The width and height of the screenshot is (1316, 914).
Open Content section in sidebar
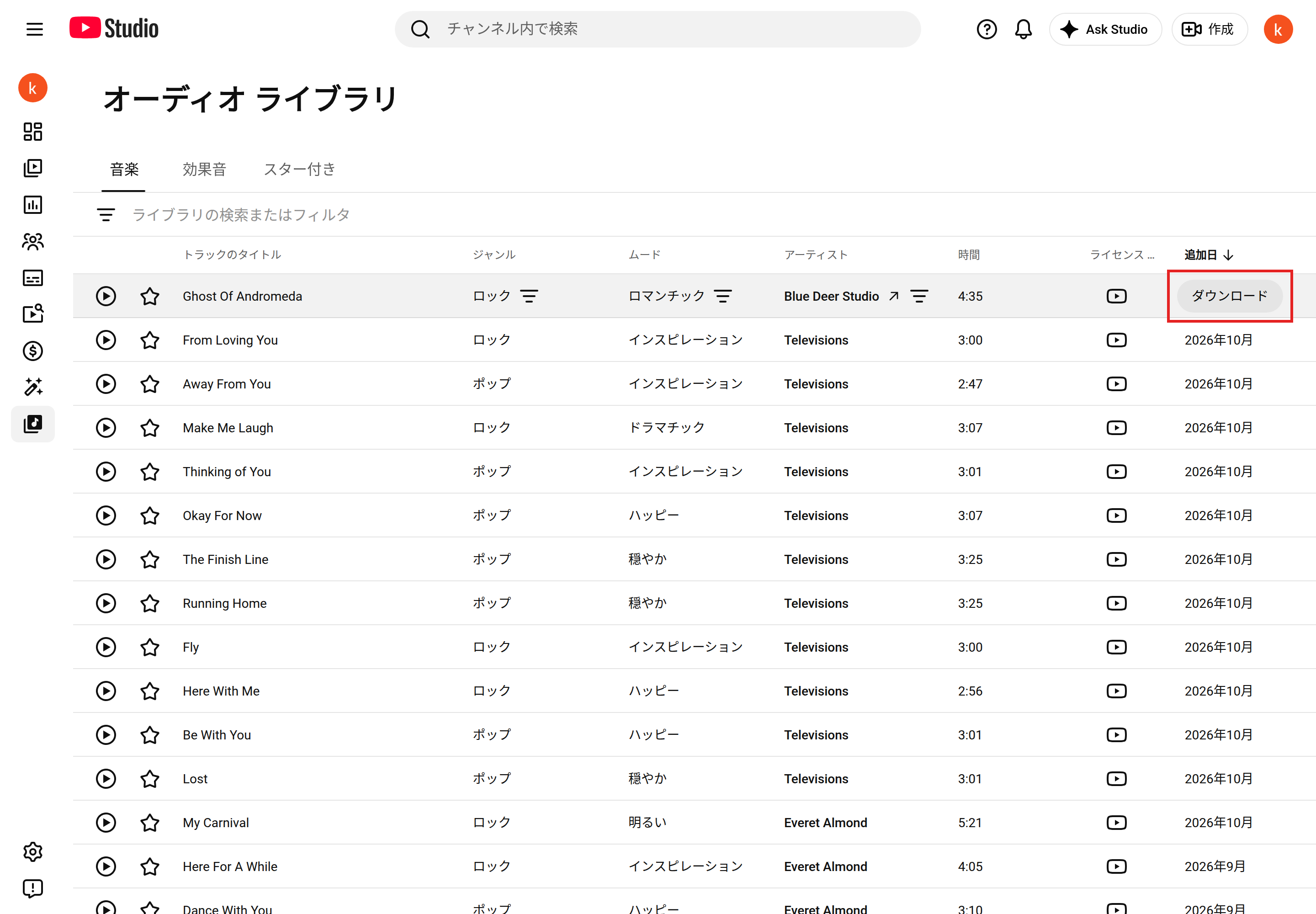(32, 168)
